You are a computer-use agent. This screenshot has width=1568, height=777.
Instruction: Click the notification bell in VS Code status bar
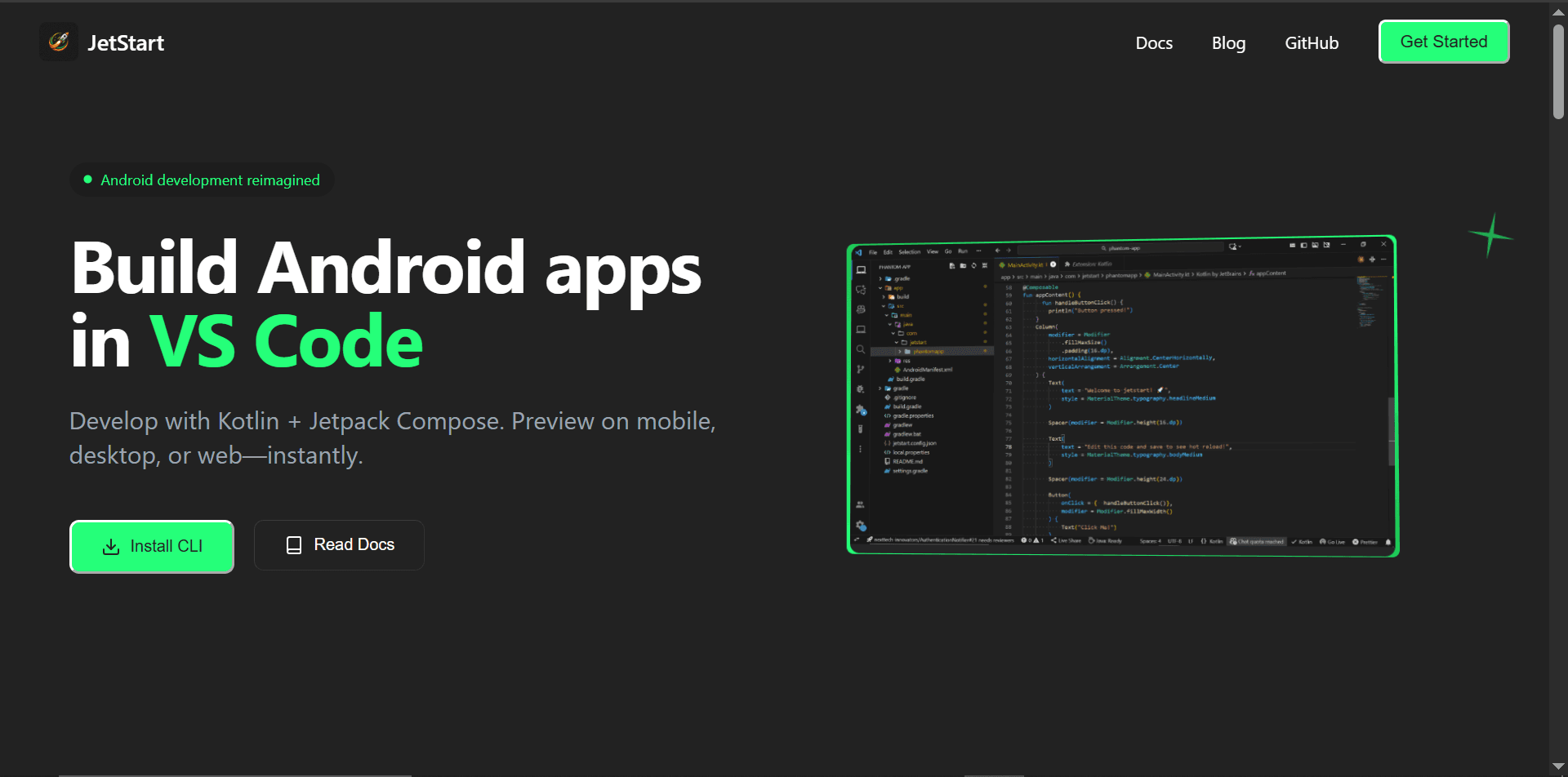[x=1388, y=542]
